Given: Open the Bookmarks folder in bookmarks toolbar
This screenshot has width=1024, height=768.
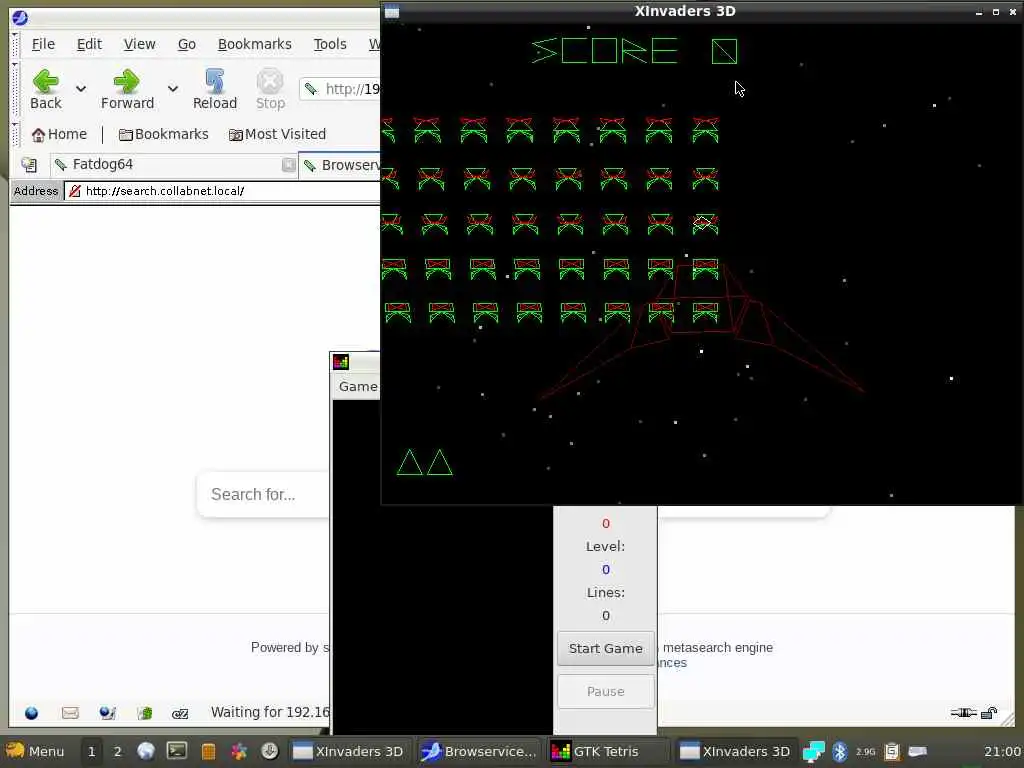Looking at the screenshot, I should point(163,134).
